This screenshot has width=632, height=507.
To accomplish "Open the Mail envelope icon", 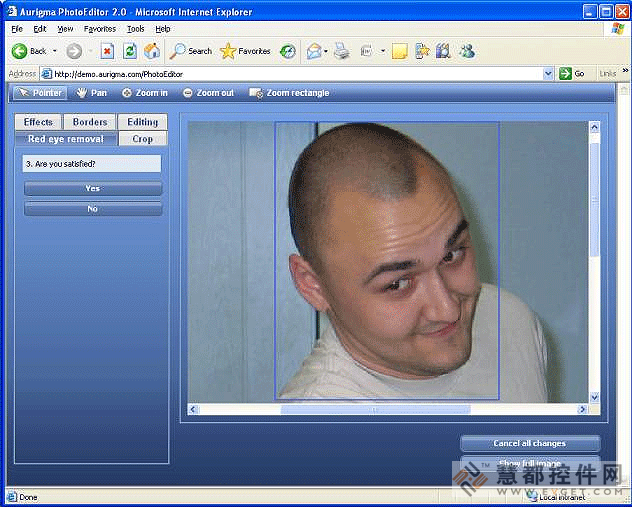I will tap(314, 51).
